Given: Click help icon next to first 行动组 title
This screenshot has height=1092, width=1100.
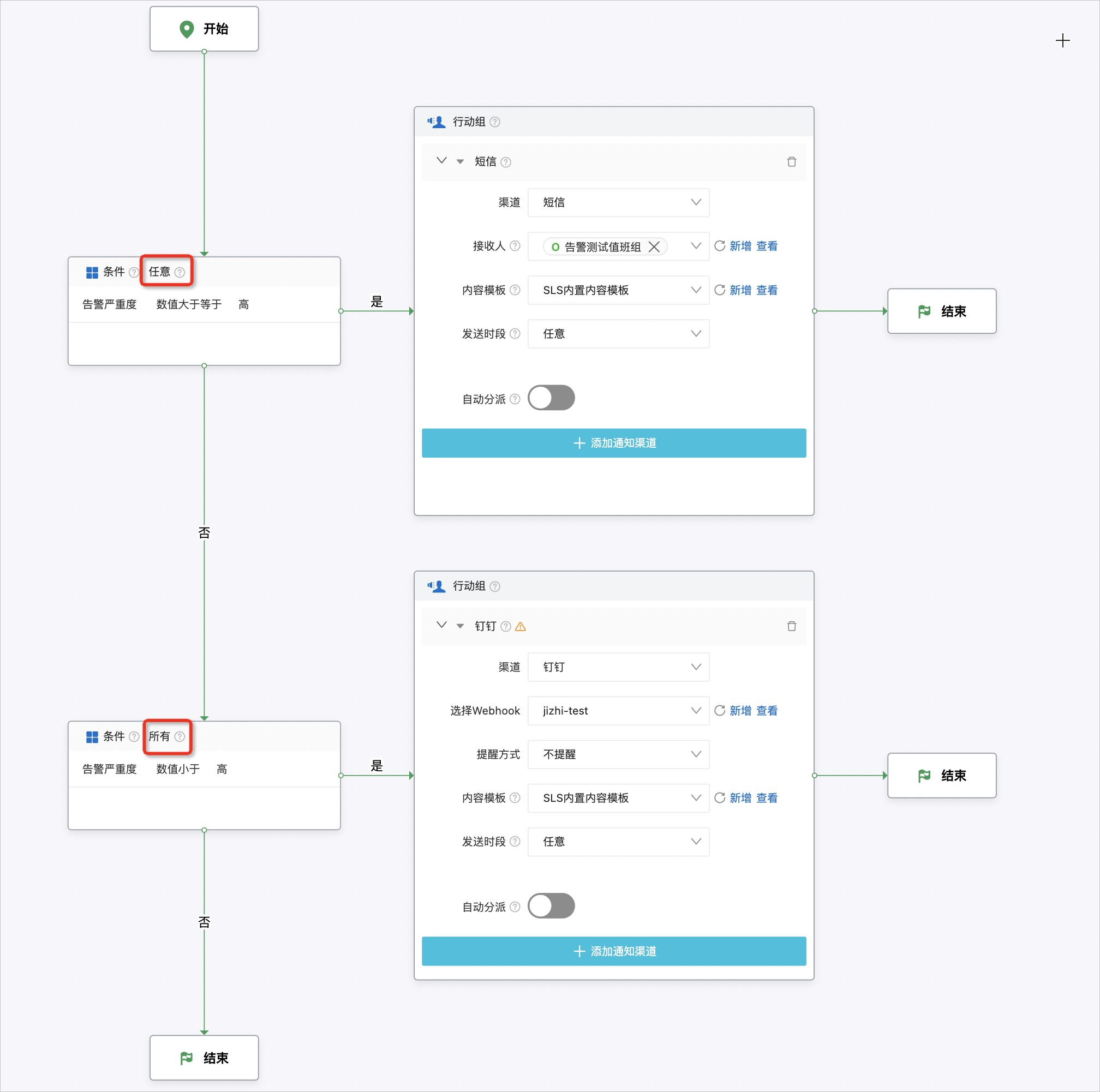Looking at the screenshot, I should pyautogui.click(x=495, y=122).
